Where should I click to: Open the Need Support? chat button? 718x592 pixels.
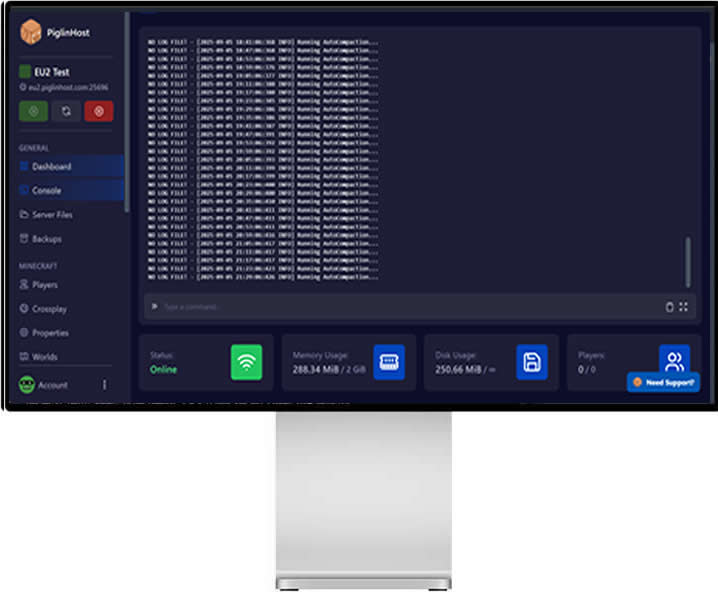click(x=664, y=382)
